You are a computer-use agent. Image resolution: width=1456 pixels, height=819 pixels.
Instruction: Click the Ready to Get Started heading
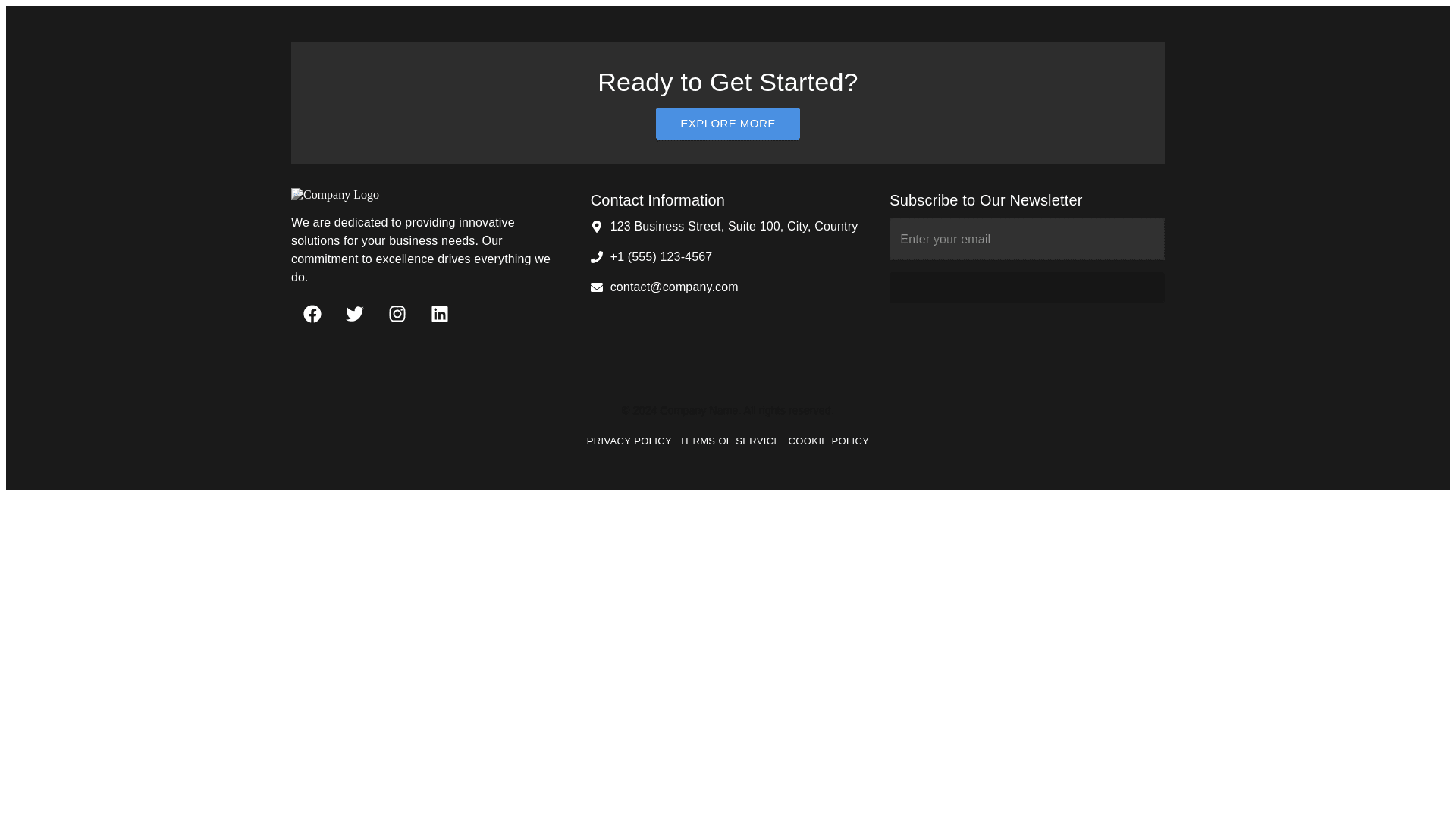[728, 82]
